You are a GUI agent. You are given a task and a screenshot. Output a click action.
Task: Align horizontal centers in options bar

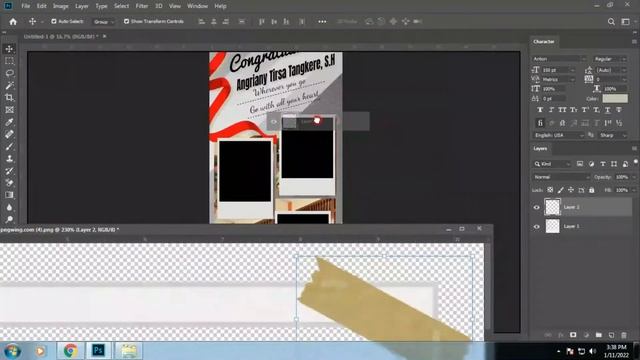click(213, 22)
